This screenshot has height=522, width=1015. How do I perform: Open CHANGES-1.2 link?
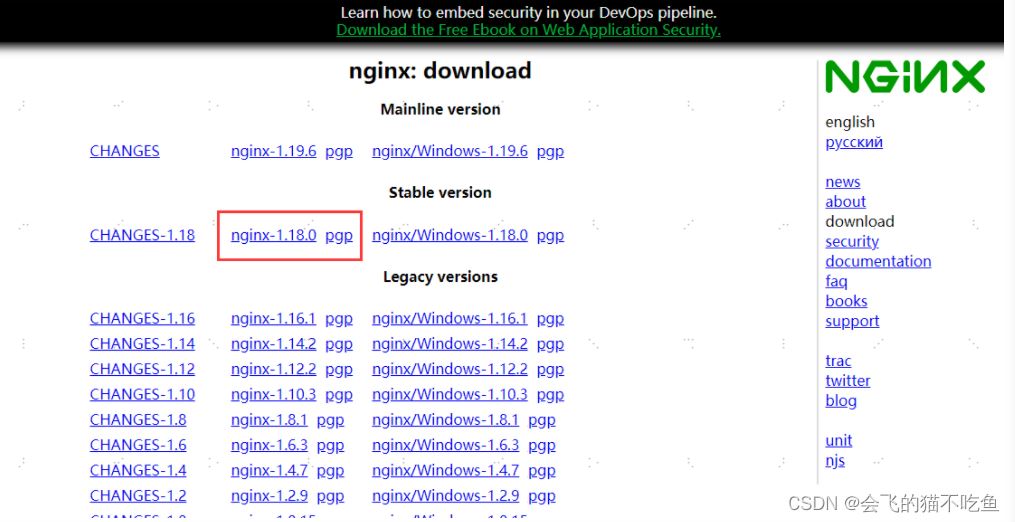coord(138,495)
